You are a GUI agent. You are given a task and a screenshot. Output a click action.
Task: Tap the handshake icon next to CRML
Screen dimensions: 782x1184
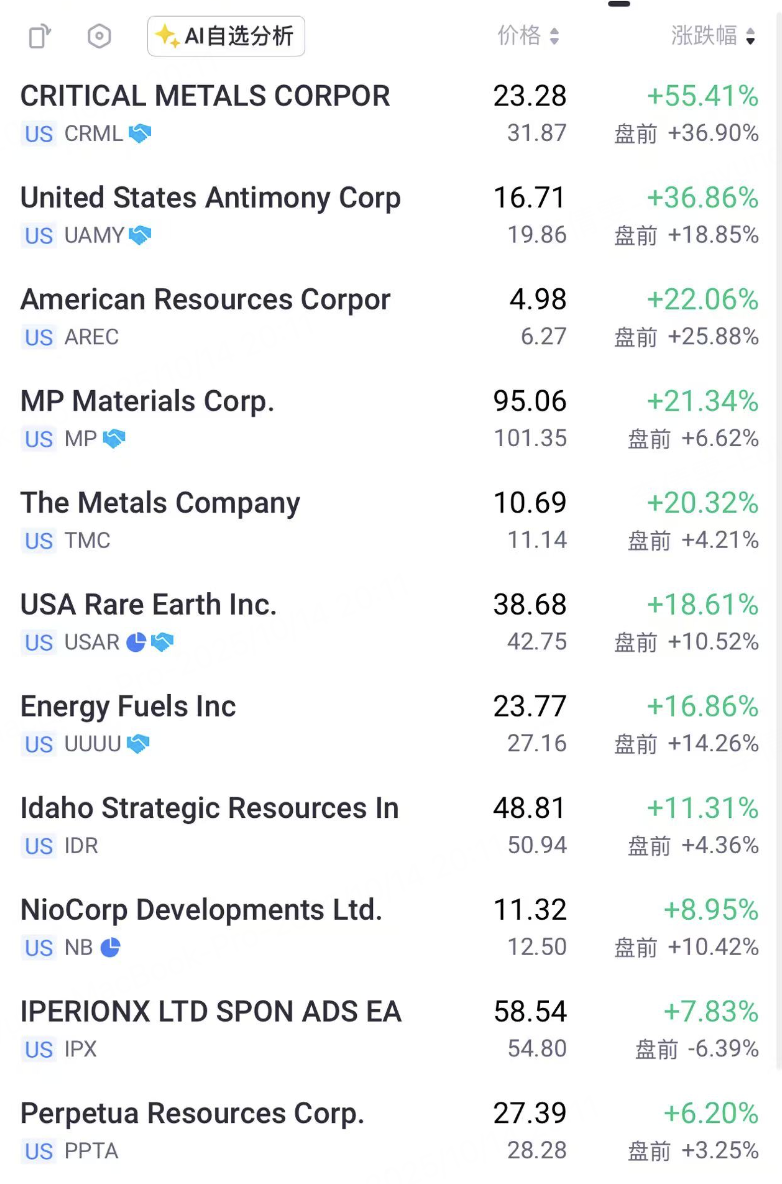140,133
